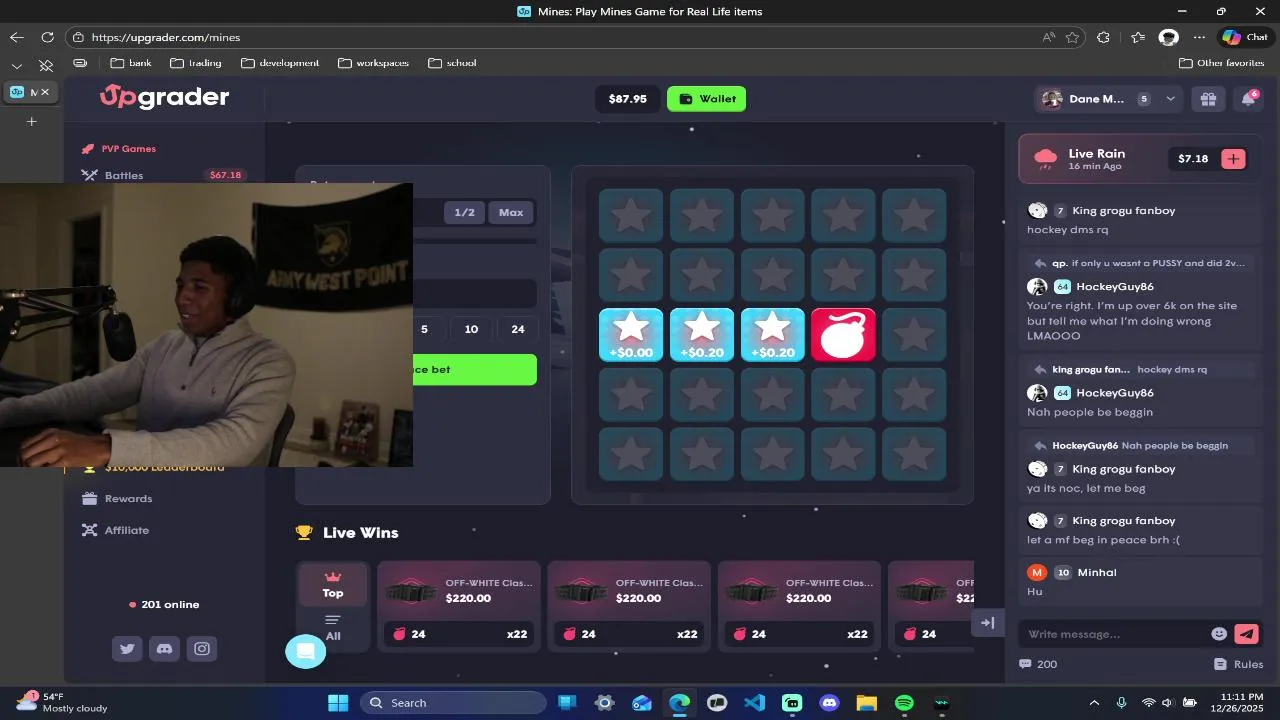
Task: Open notifications bell with badge
Action: [1248, 99]
